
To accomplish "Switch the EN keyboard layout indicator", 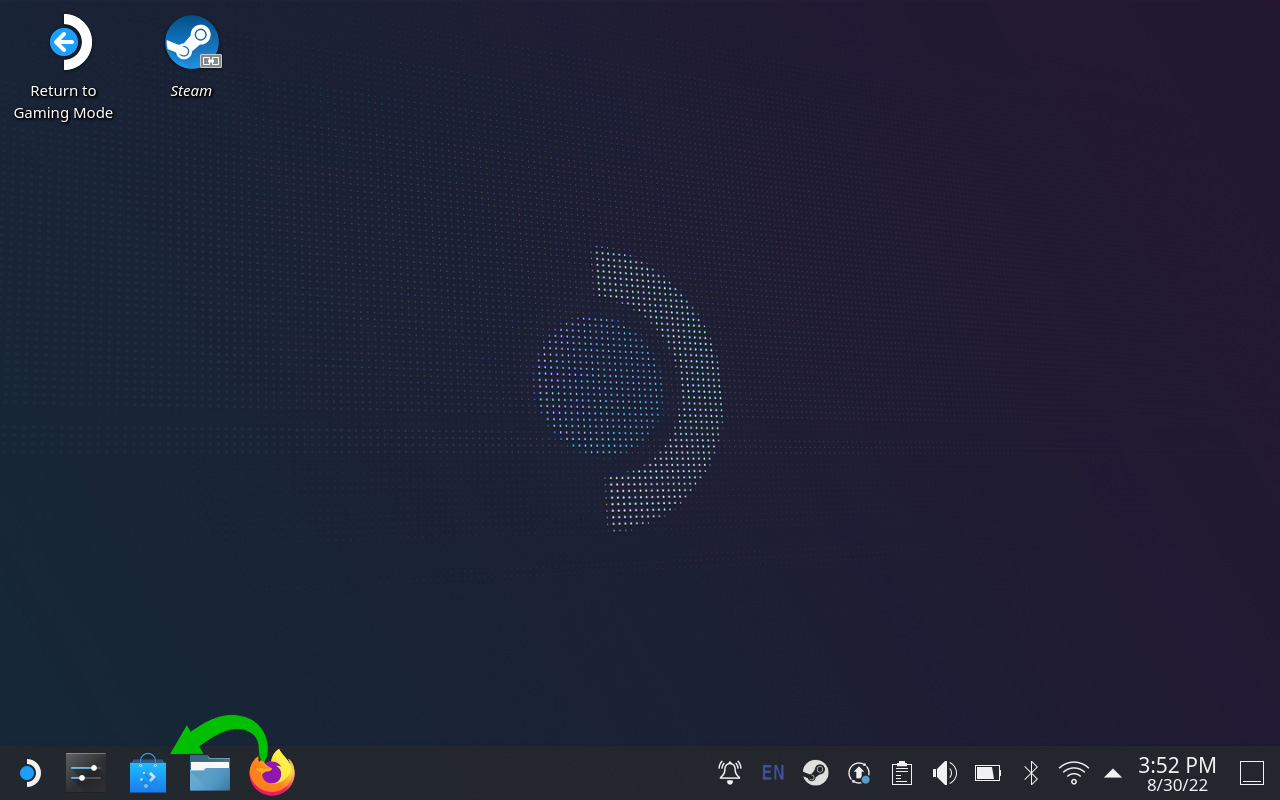I will tap(773, 773).
